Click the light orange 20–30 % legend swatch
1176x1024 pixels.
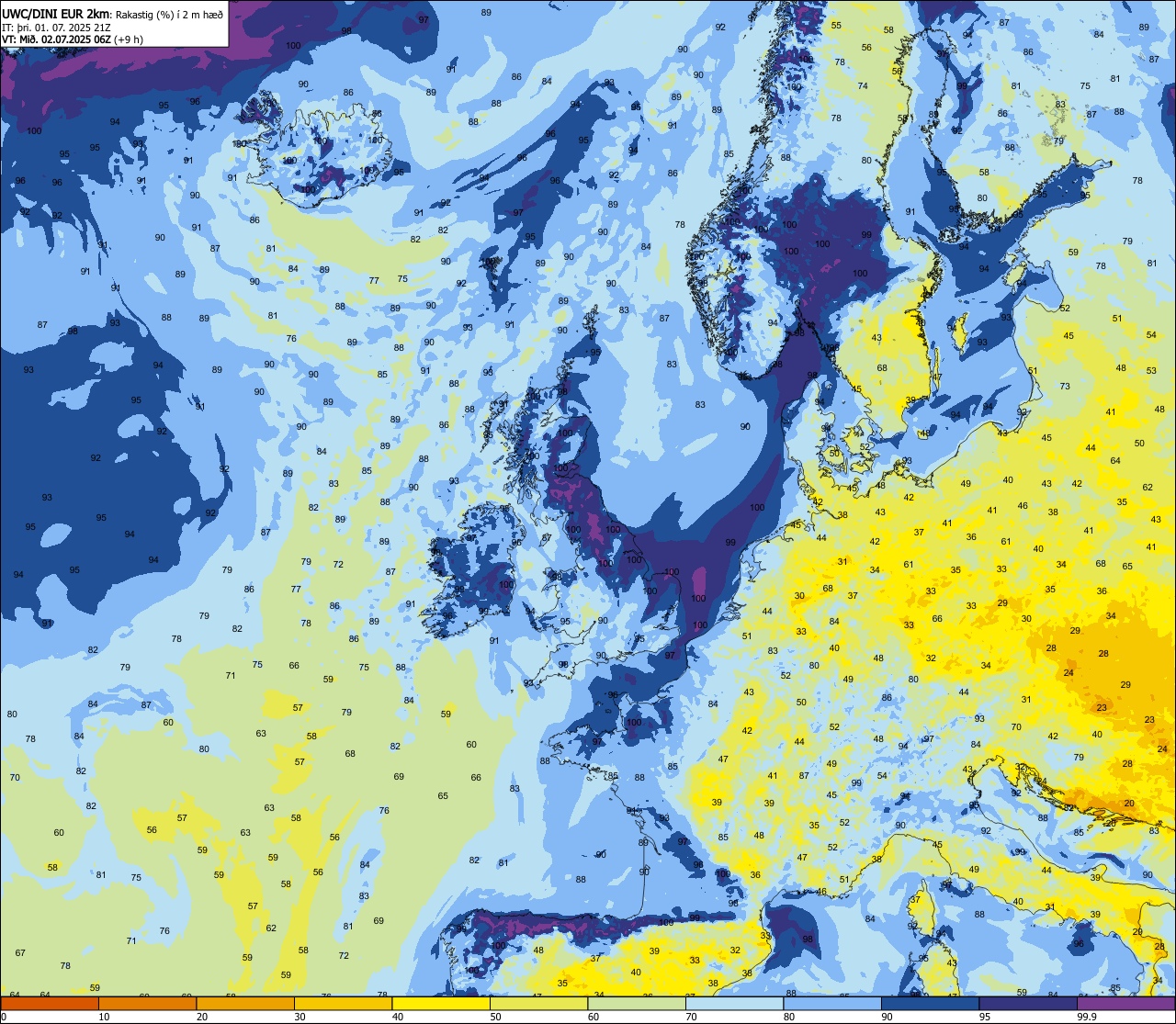tap(245, 1004)
